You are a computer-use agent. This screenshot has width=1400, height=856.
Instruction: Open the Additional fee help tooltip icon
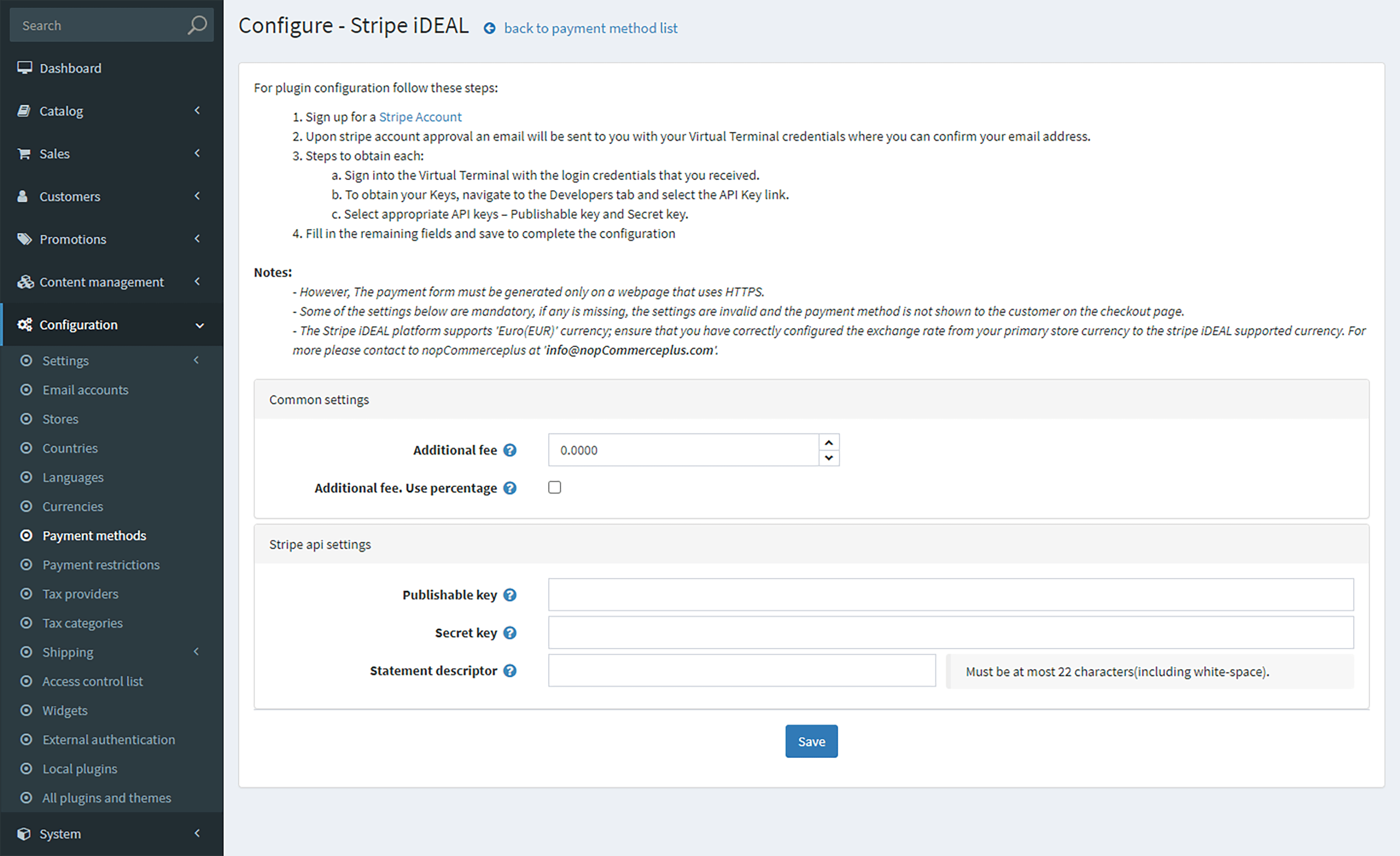coord(510,450)
